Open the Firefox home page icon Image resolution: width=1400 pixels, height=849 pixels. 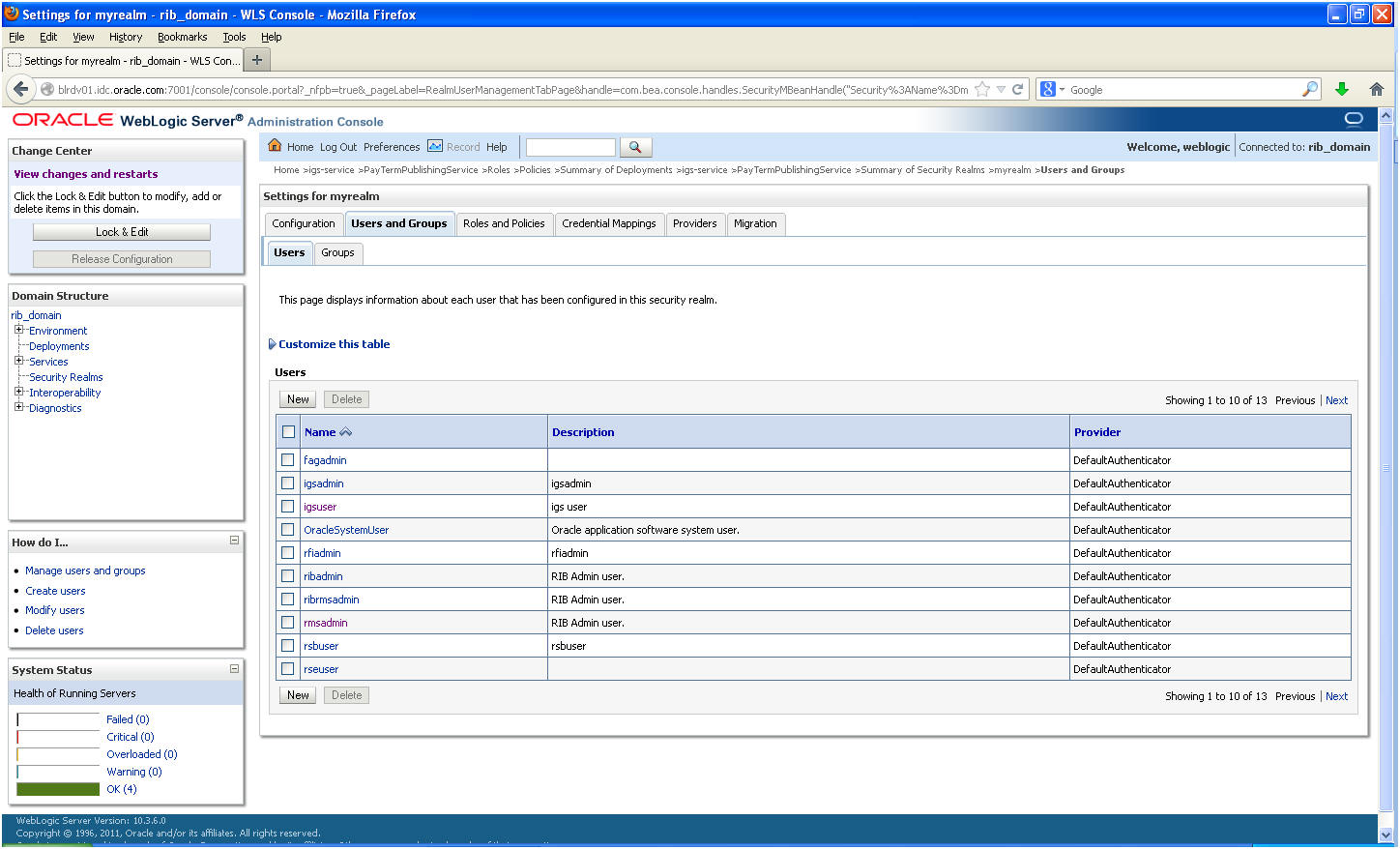[1377, 89]
